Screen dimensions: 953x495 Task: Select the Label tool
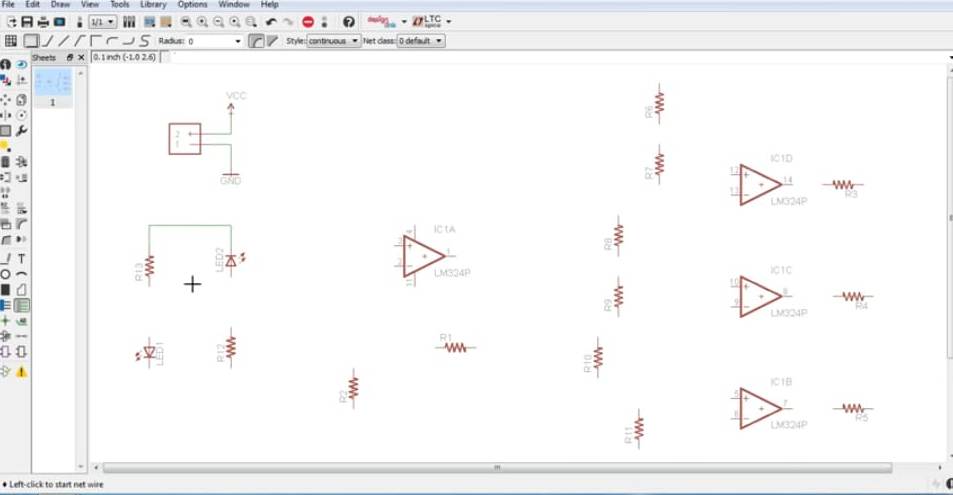coord(21,320)
